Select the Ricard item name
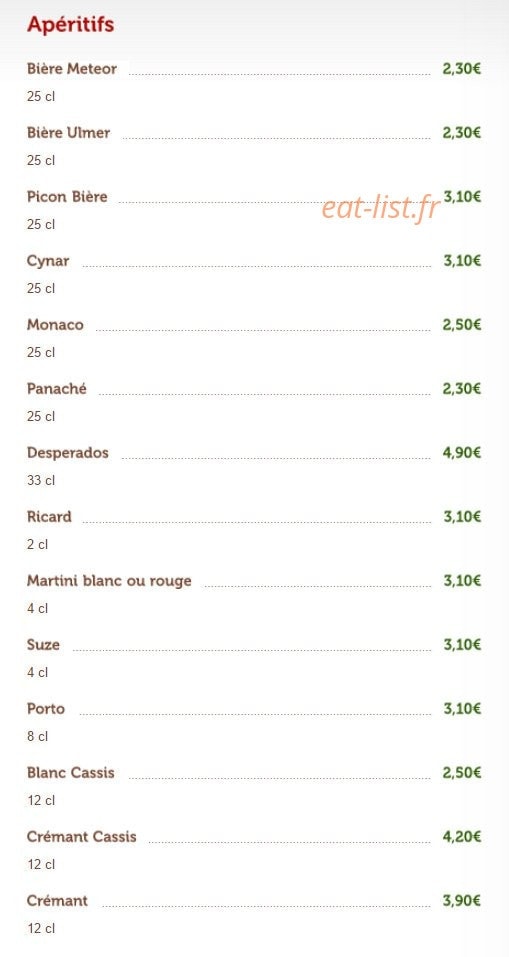This screenshot has height=957, width=509. (x=49, y=517)
